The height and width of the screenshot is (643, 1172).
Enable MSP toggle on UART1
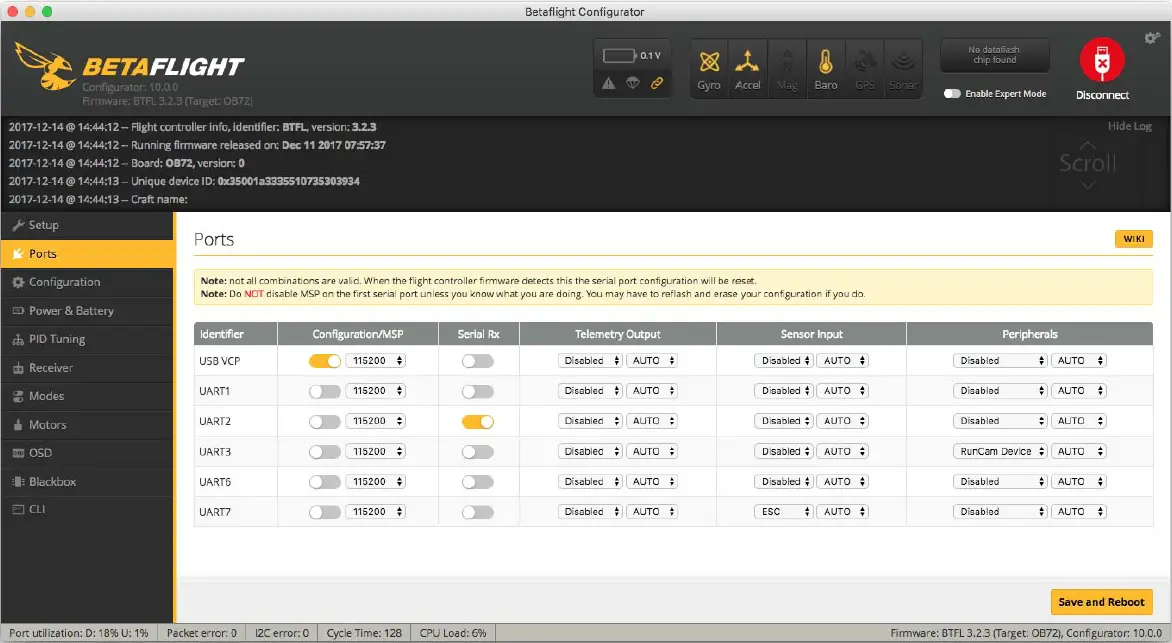coord(324,391)
